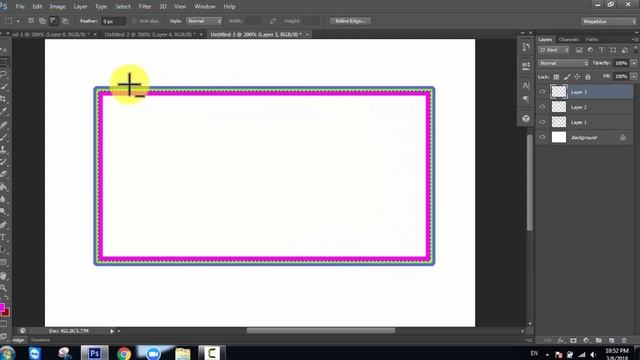This screenshot has height=360, width=640.
Task: Open the Filter menu
Action: coord(144,7)
